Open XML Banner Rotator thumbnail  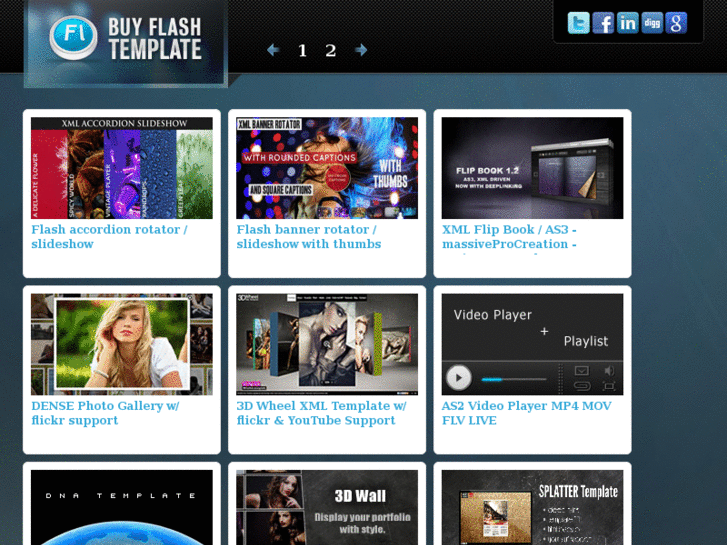click(327, 168)
